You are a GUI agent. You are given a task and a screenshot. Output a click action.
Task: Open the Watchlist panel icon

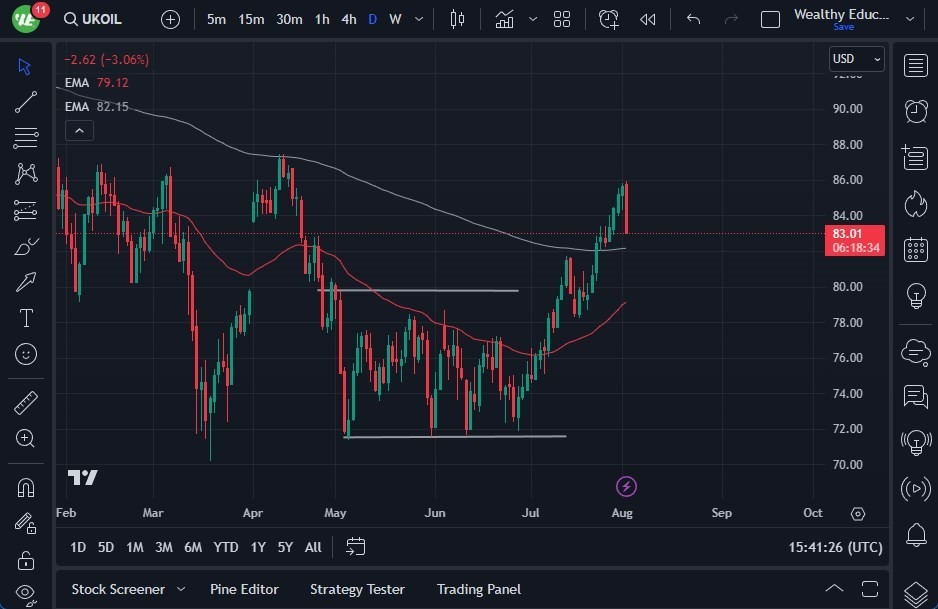[x=915, y=66]
